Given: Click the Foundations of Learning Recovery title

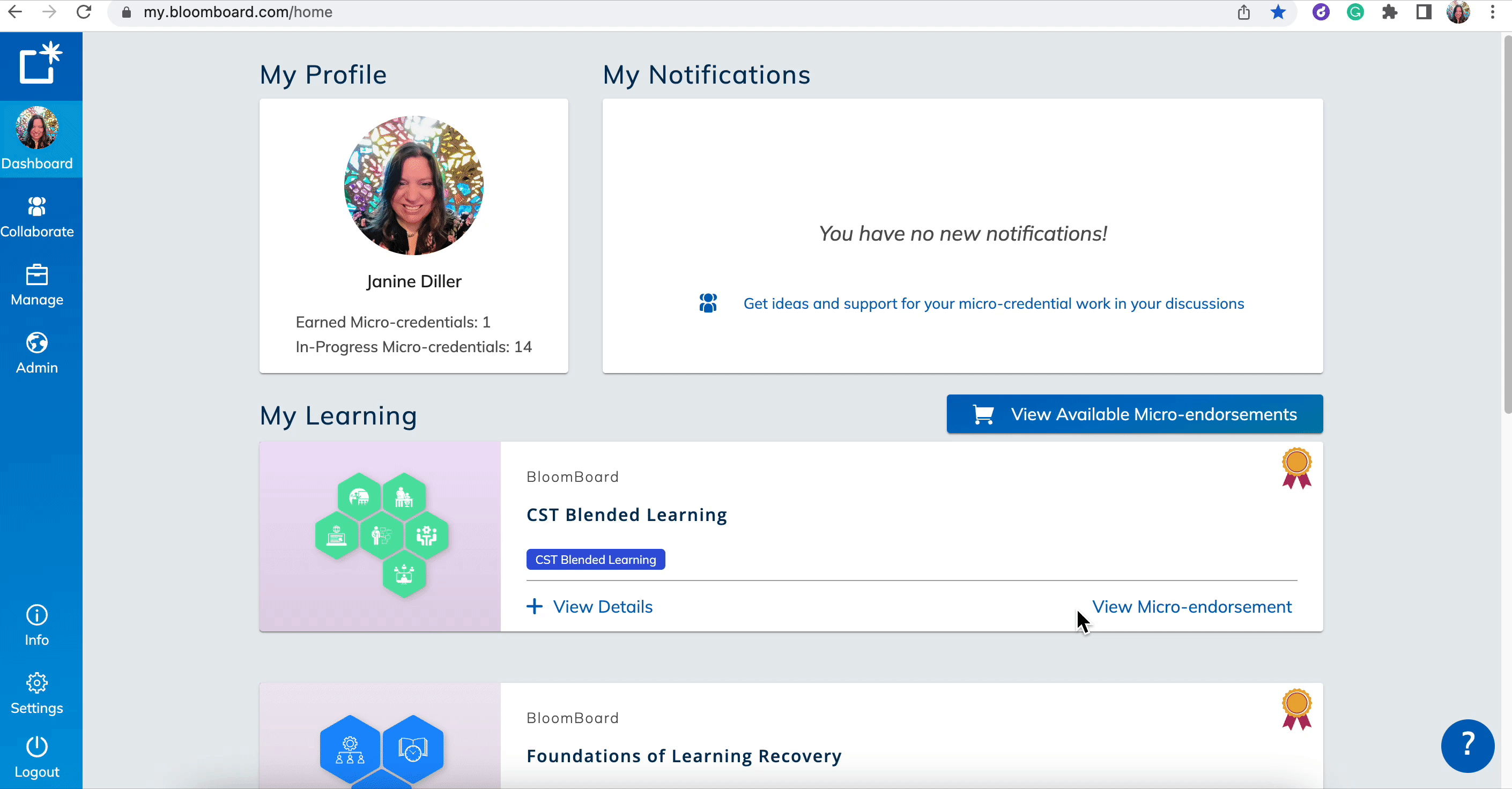Looking at the screenshot, I should (x=684, y=756).
